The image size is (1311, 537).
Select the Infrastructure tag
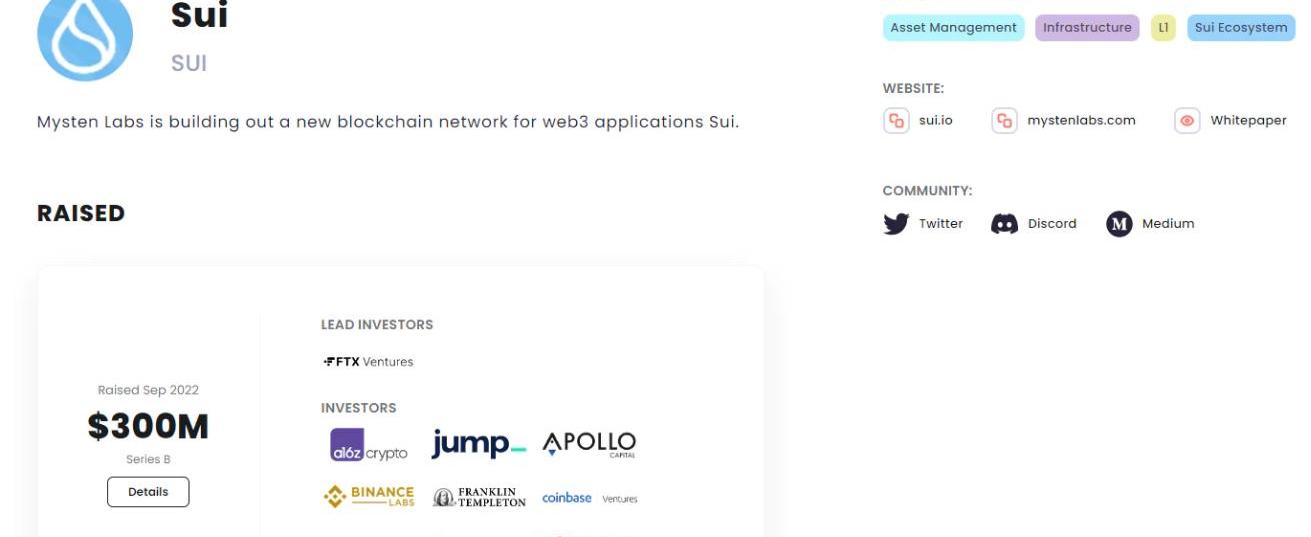tap(1087, 28)
